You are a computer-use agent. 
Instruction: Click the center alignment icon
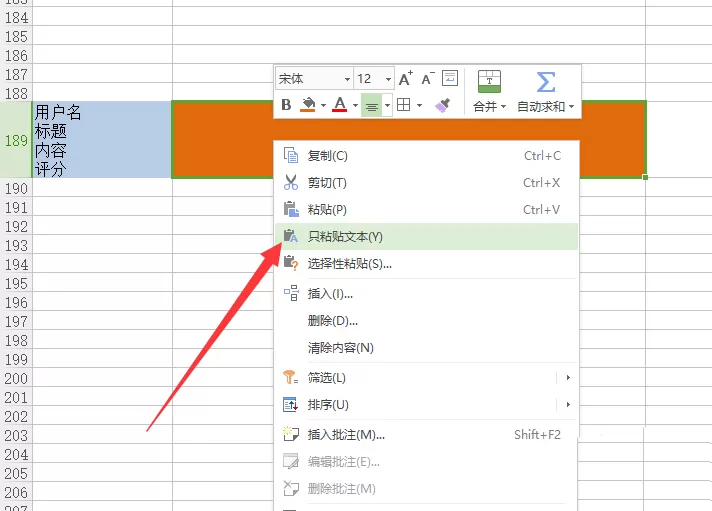(x=372, y=106)
